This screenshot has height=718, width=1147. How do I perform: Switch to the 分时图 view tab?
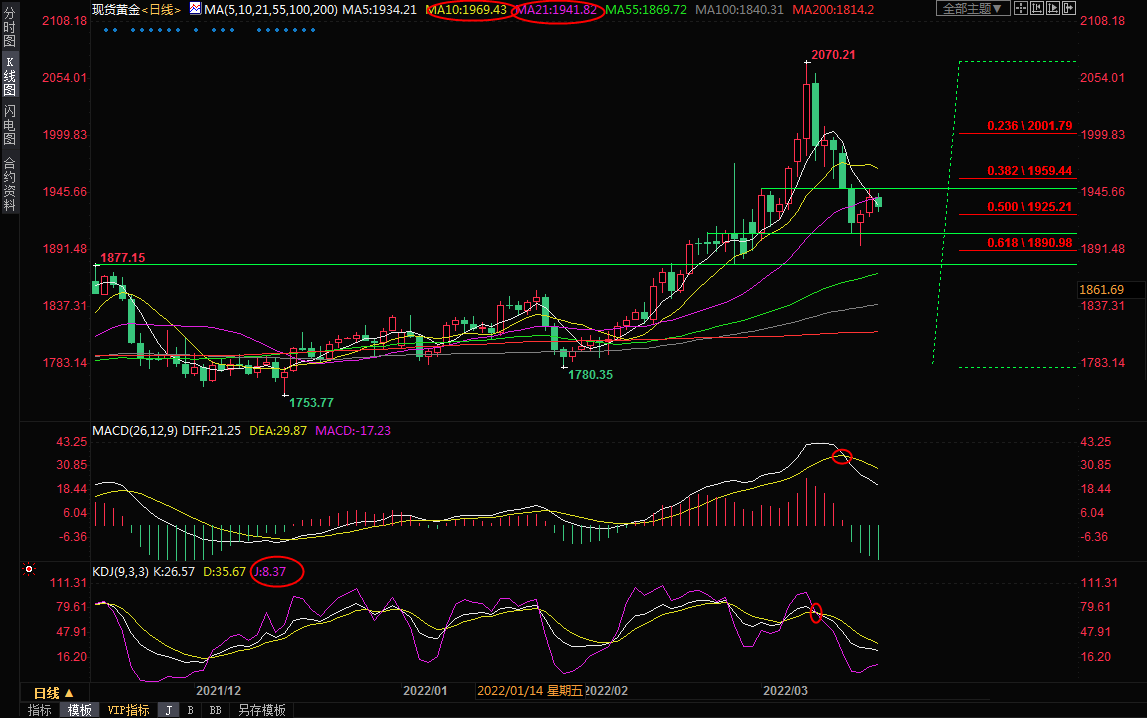click(x=9, y=35)
